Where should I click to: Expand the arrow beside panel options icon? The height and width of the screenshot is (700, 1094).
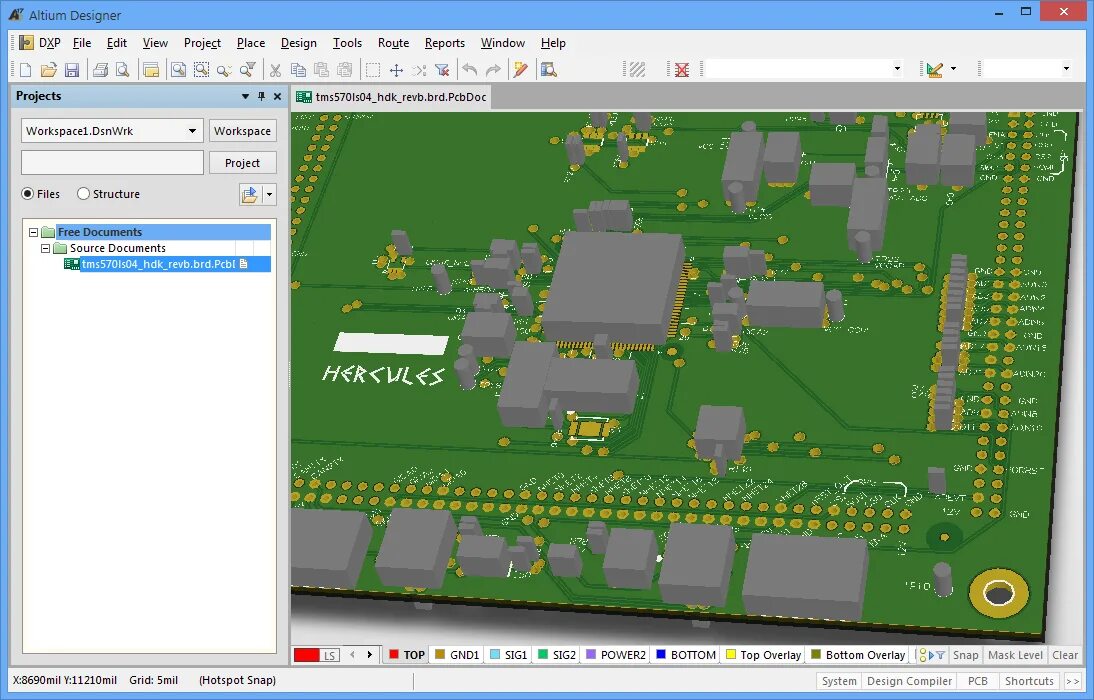coord(269,195)
